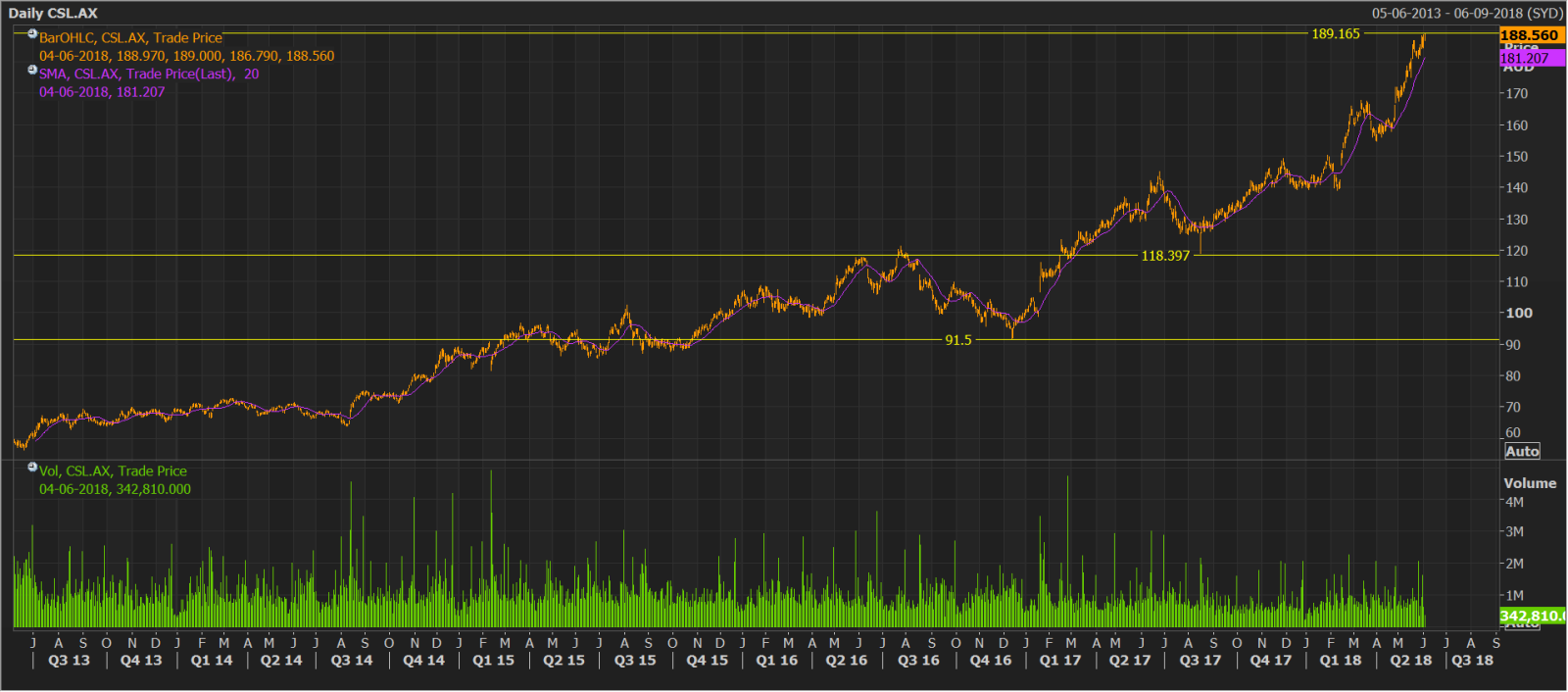The image size is (1568, 692).
Task: Click the 80 price axis tick
Action: tap(1513, 376)
